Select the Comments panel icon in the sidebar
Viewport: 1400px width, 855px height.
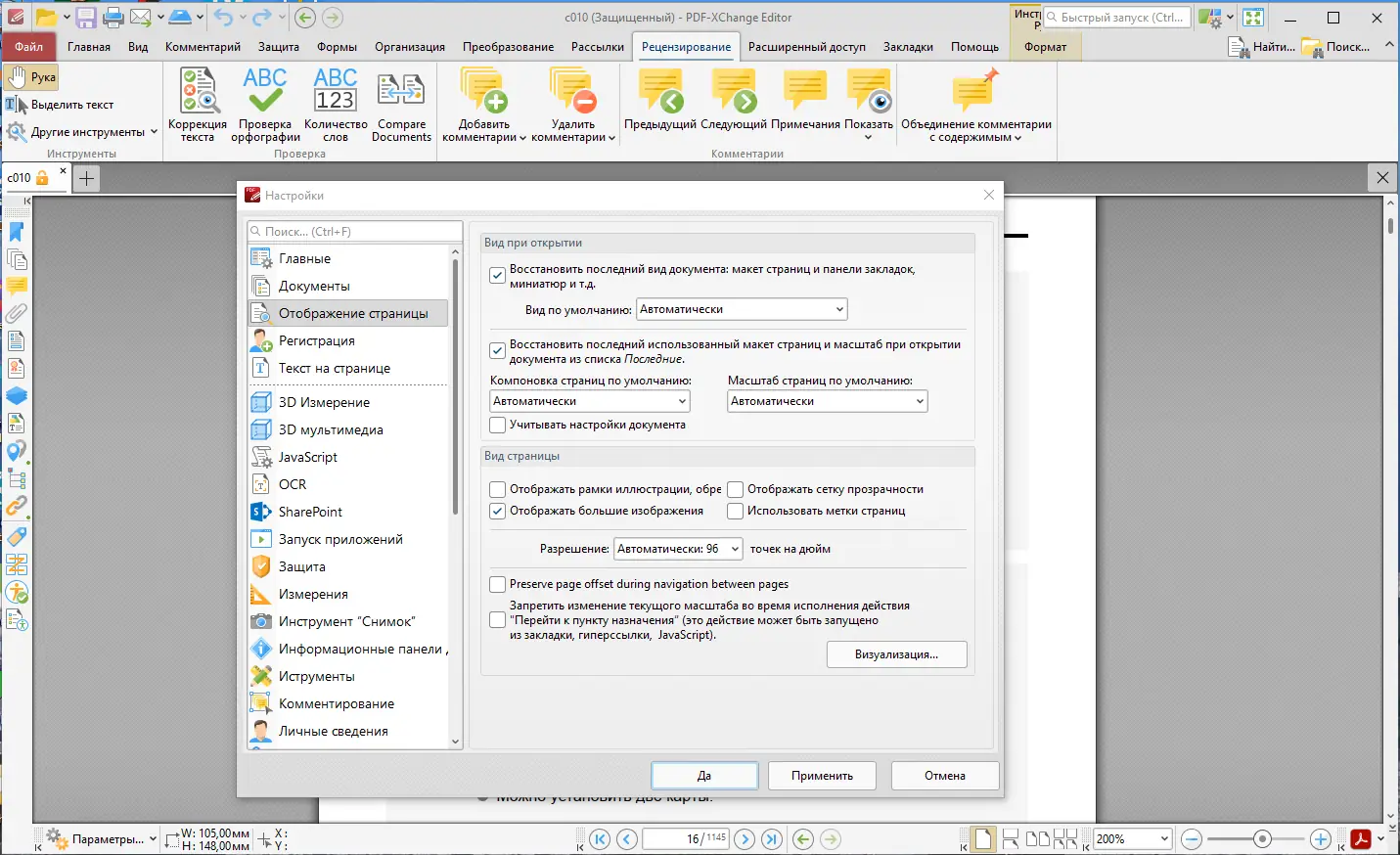[x=17, y=287]
